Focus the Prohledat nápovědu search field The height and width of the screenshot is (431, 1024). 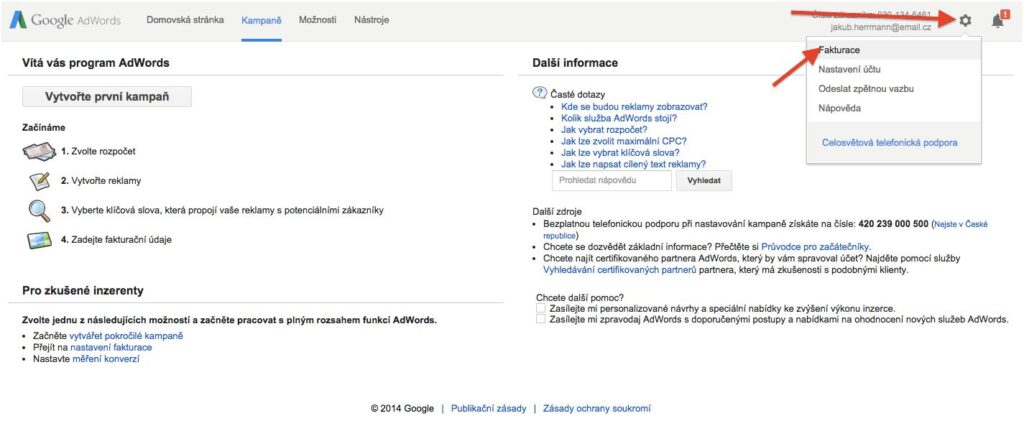[611, 181]
